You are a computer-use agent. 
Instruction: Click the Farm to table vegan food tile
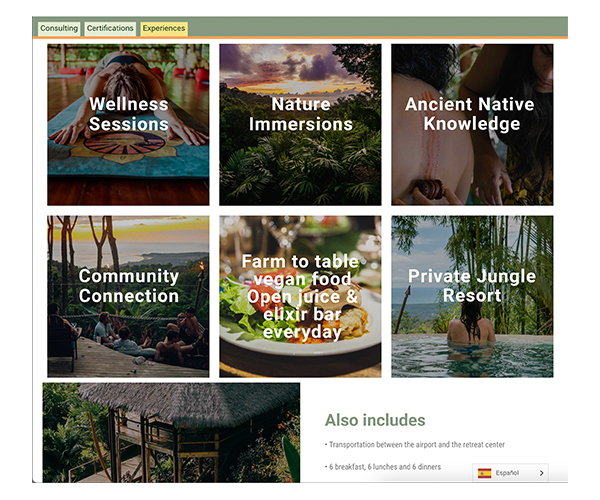tap(300, 296)
